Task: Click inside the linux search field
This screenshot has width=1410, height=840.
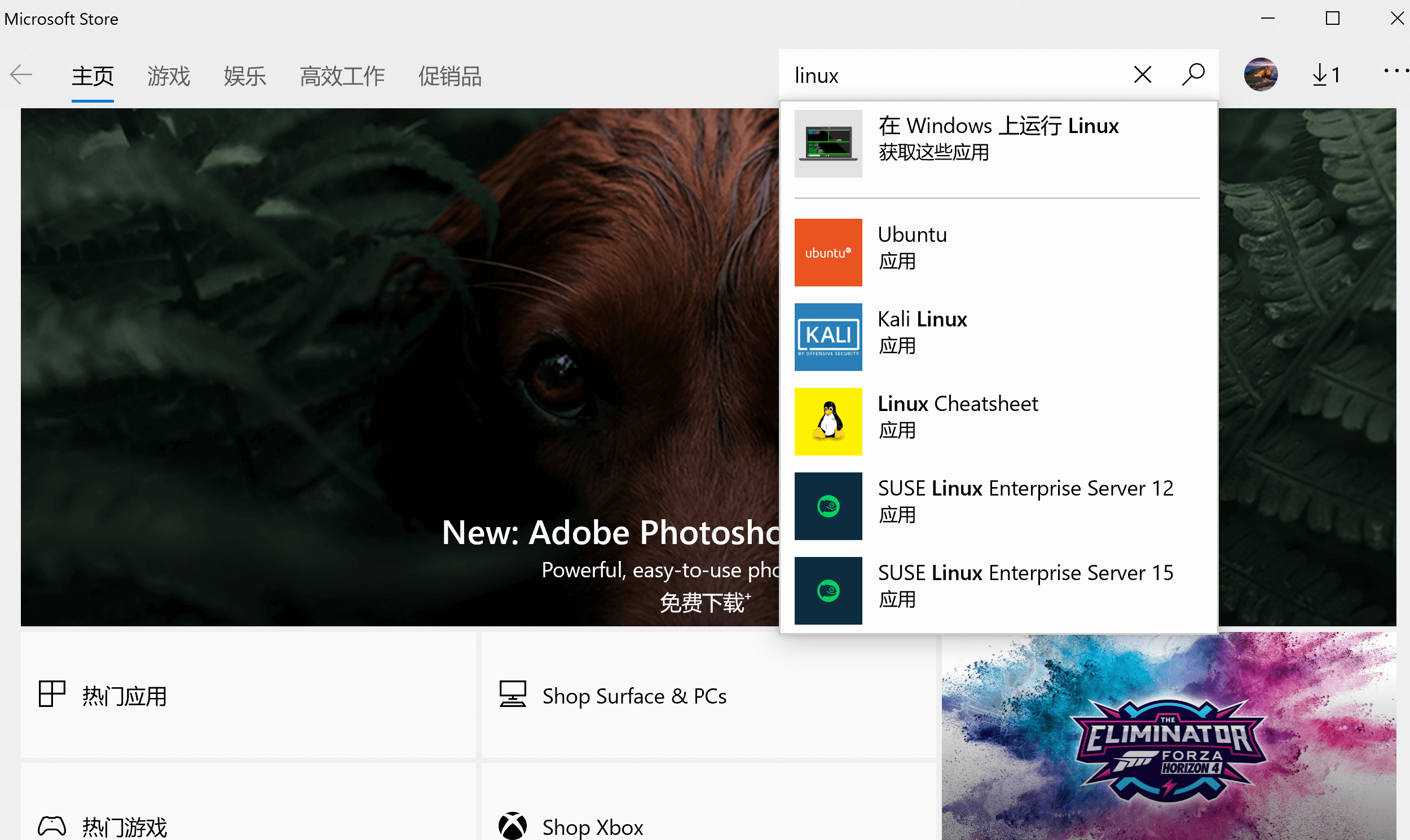Action: click(x=951, y=75)
